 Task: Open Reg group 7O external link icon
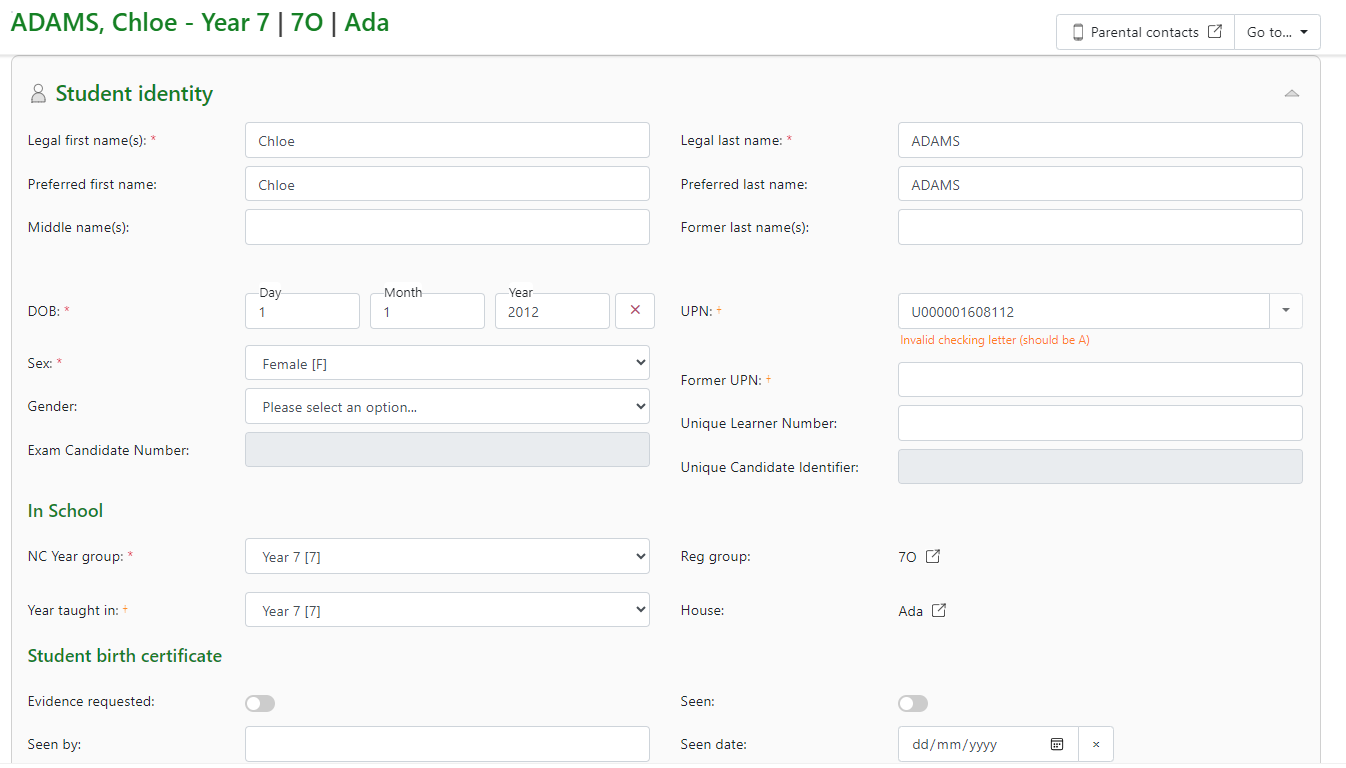[x=932, y=556]
